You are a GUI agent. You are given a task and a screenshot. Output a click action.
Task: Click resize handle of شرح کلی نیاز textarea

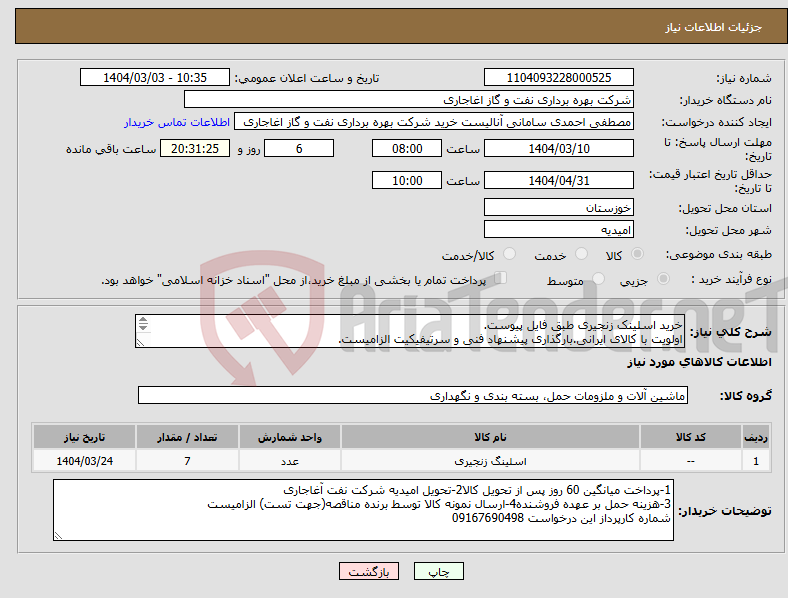point(140,343)
